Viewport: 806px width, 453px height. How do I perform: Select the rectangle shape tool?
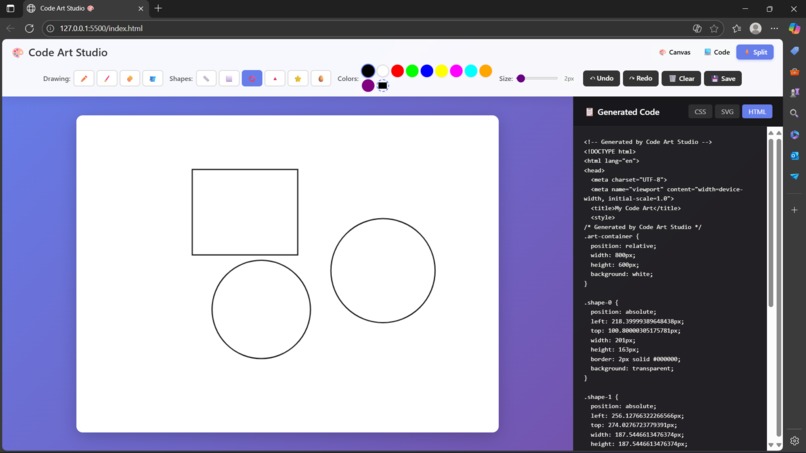point(229,79)
